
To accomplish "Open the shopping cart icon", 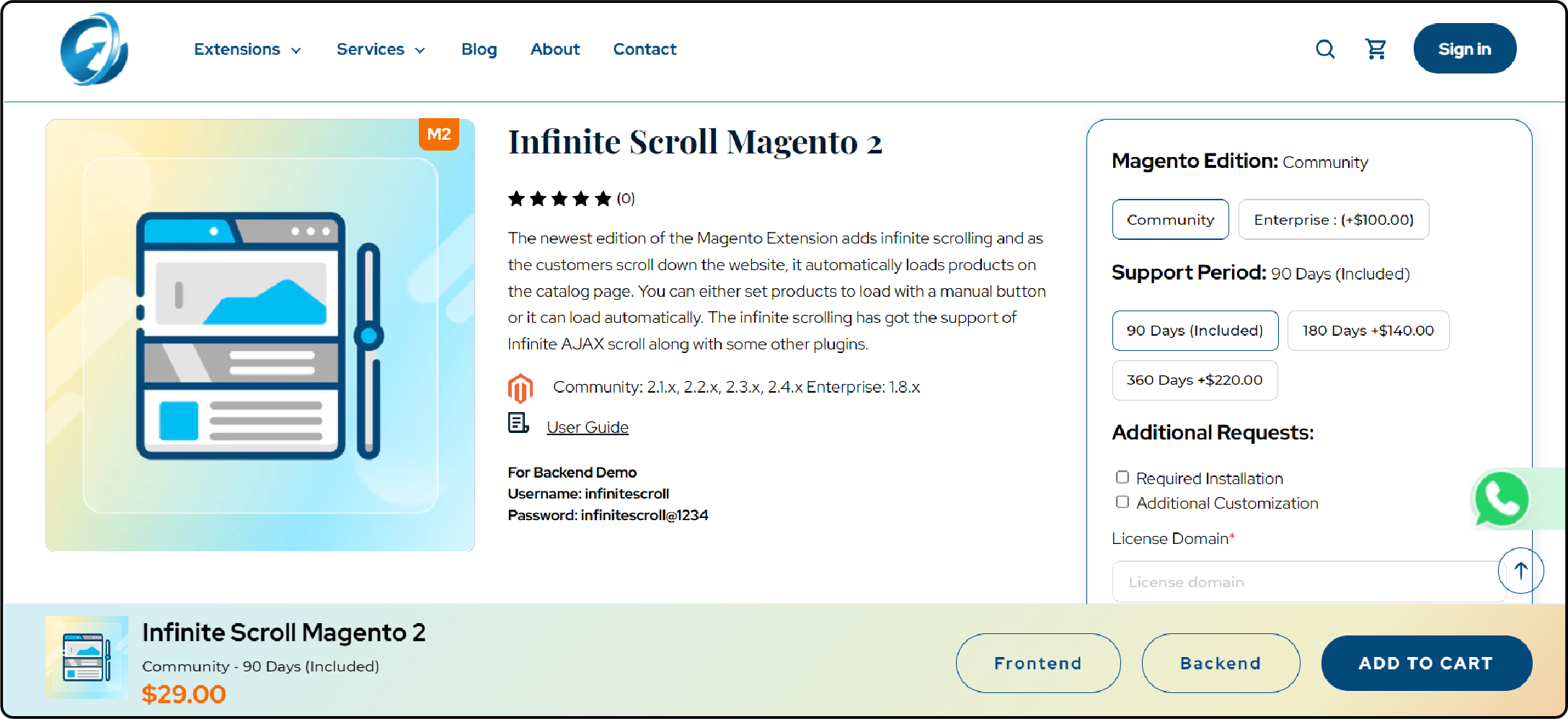I will [1376, 49].
